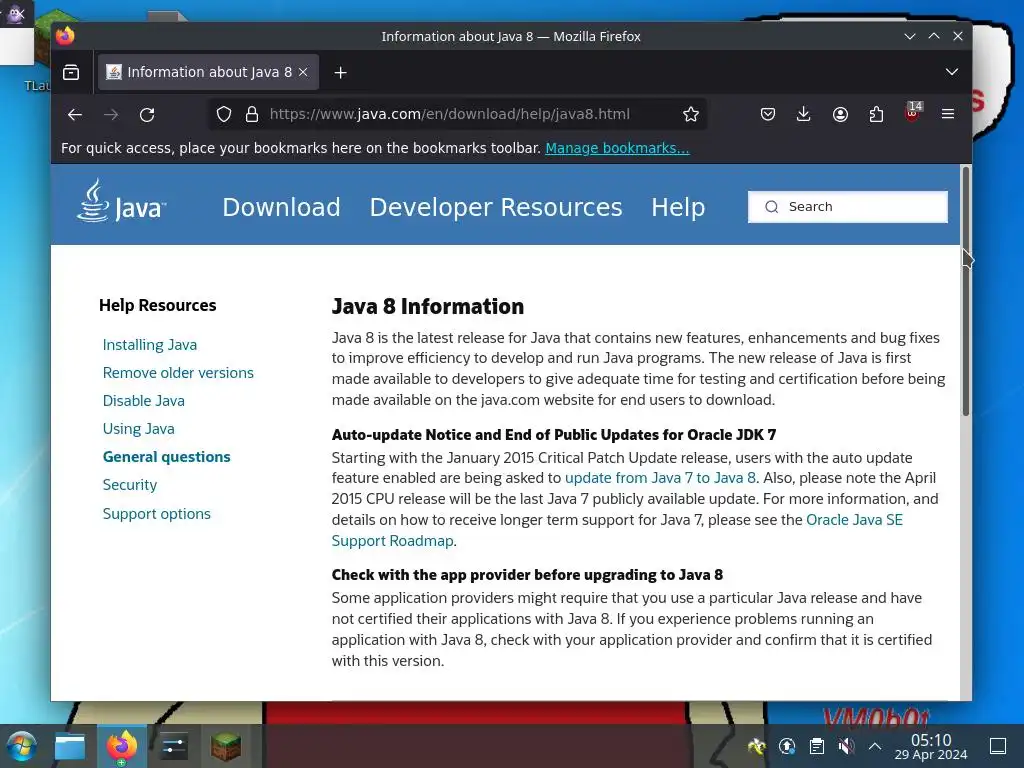Image resolution: width=1024 pixels, height=768 pixels.
Task: Open the Firefox downloads panel
Action: [x=804, y=114]
